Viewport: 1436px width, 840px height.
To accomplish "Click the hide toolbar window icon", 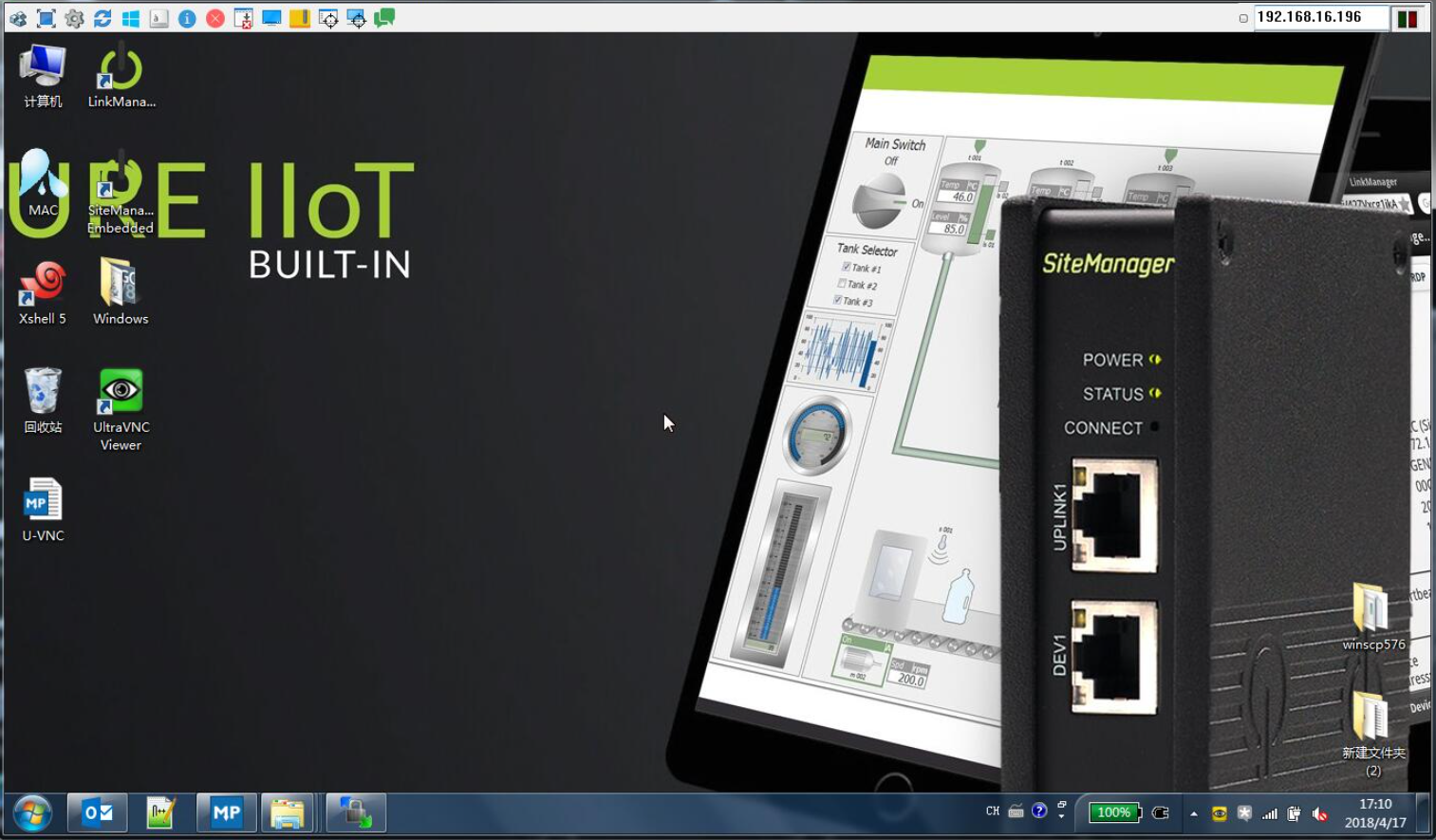I will 244,18.
